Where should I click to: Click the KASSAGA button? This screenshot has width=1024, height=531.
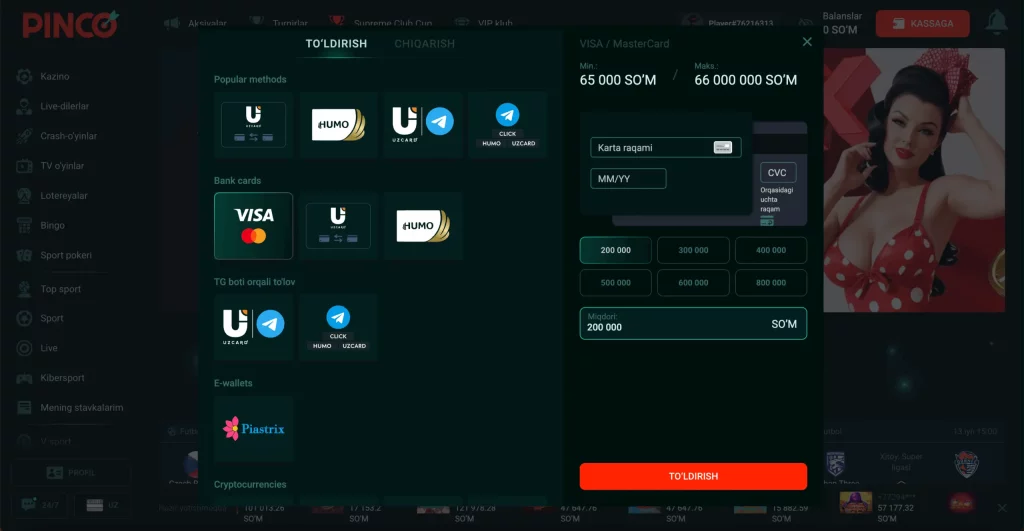[x=922, y=24]
